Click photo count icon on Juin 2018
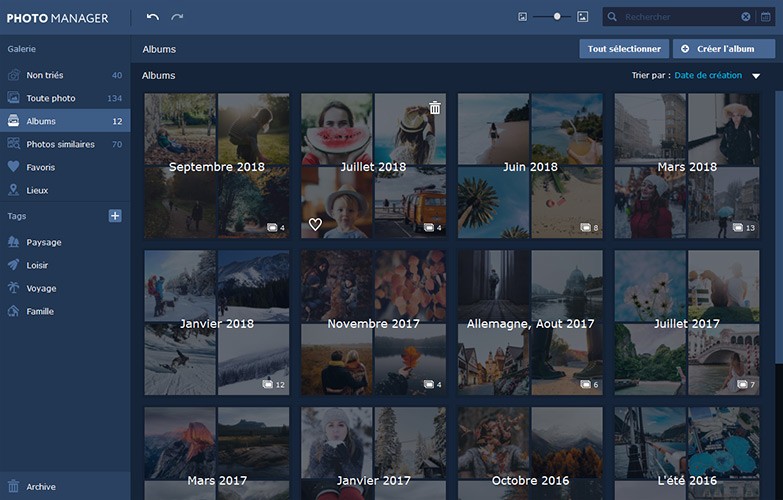Image resolution: width=783 pixels, height=500 pixels. [585, 228]
